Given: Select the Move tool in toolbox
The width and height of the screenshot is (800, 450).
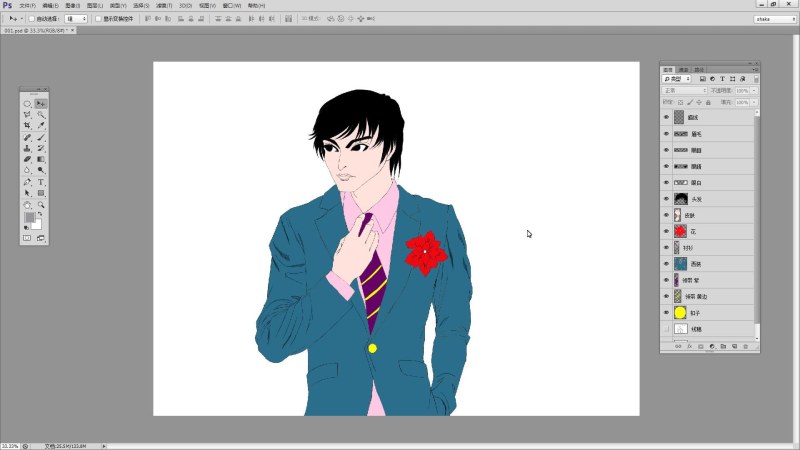Looking at the screenshot, I should click(41, 103).
